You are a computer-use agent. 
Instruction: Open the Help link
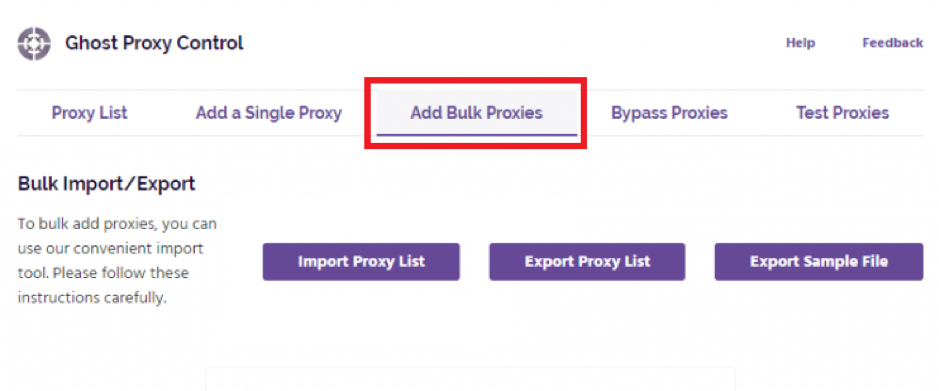[800, 43]
